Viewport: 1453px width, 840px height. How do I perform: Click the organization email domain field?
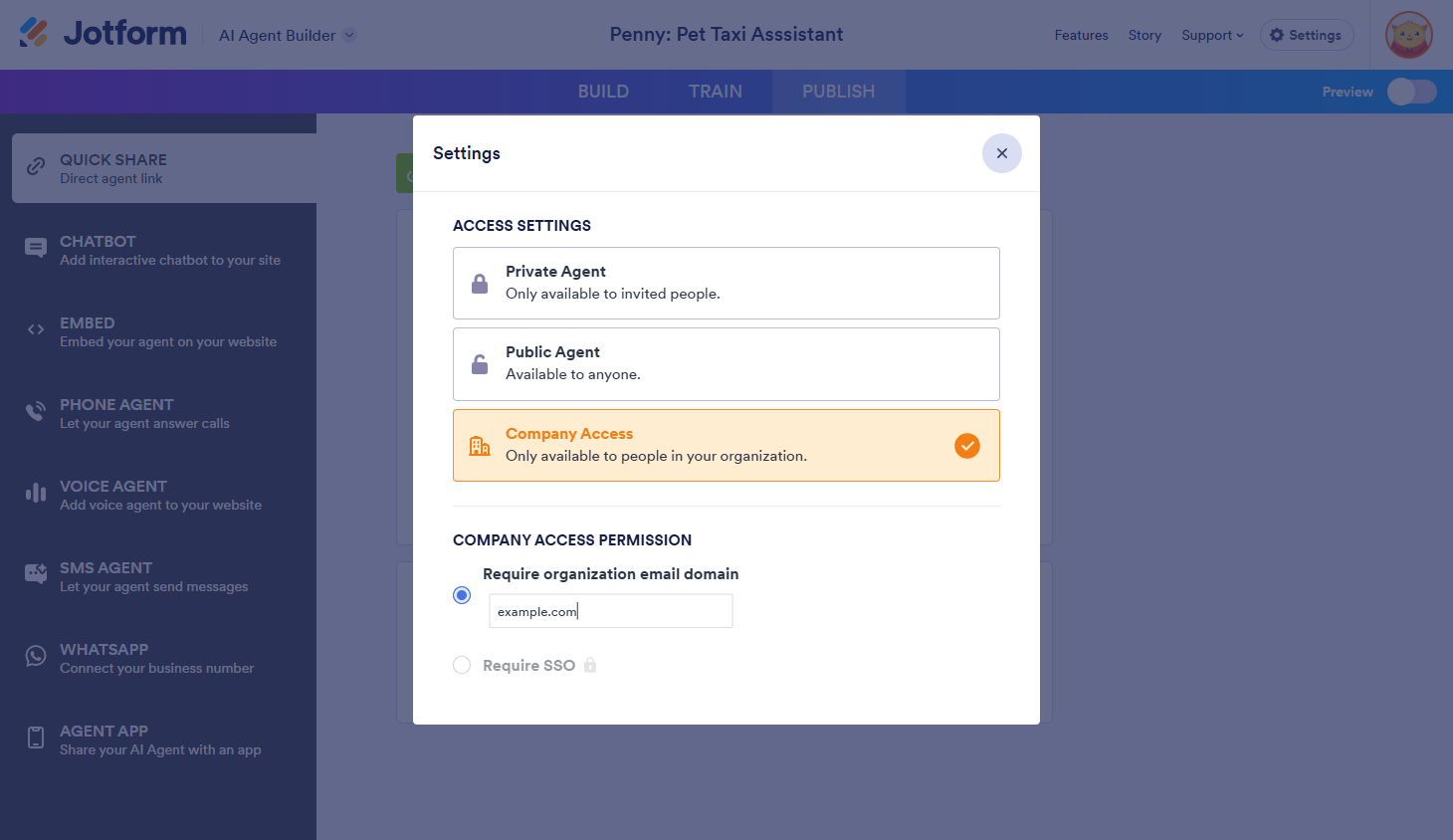coord(610,611)
